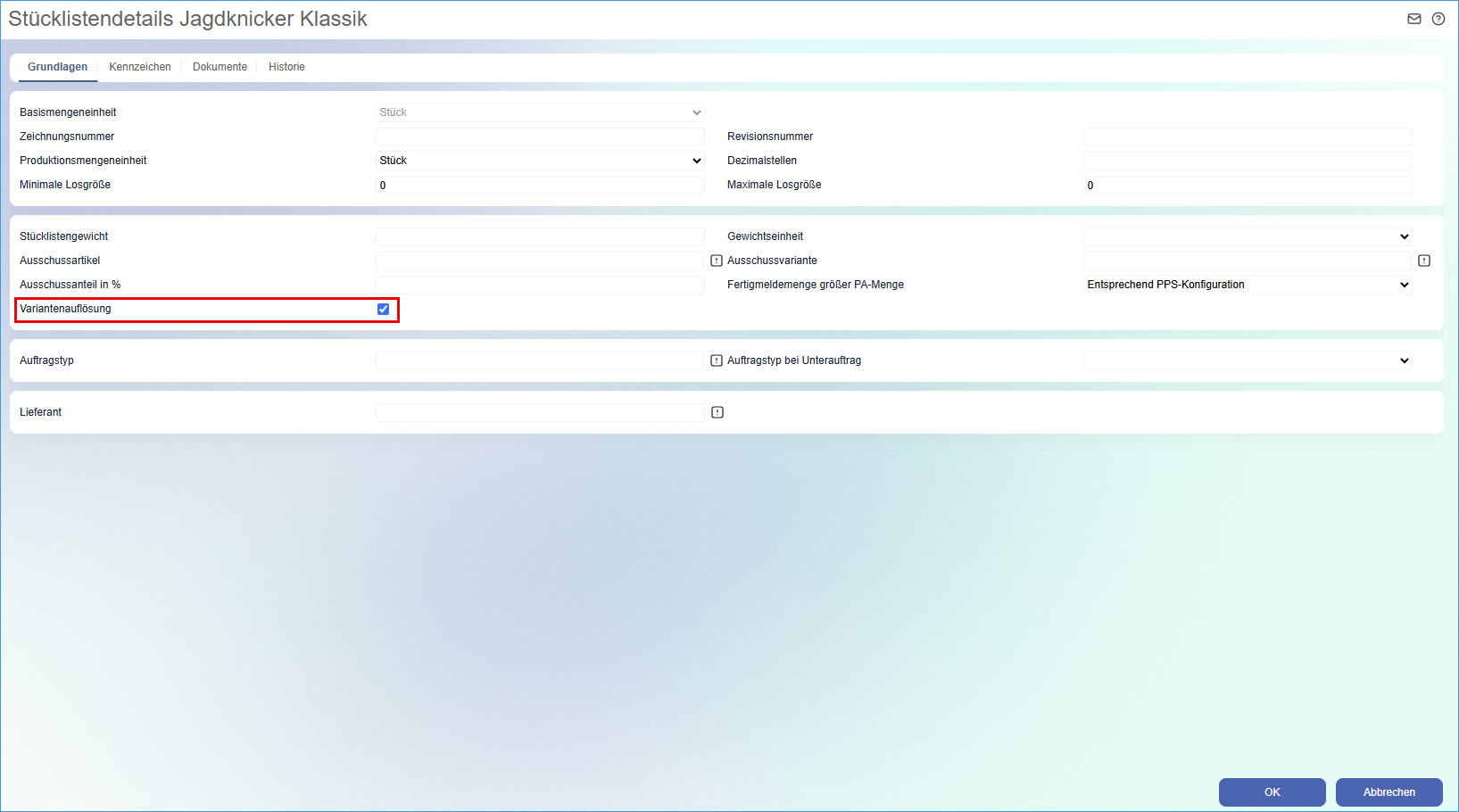
Task: Open lookup icon next to Lieferant field
Action: tap(717, 412)
